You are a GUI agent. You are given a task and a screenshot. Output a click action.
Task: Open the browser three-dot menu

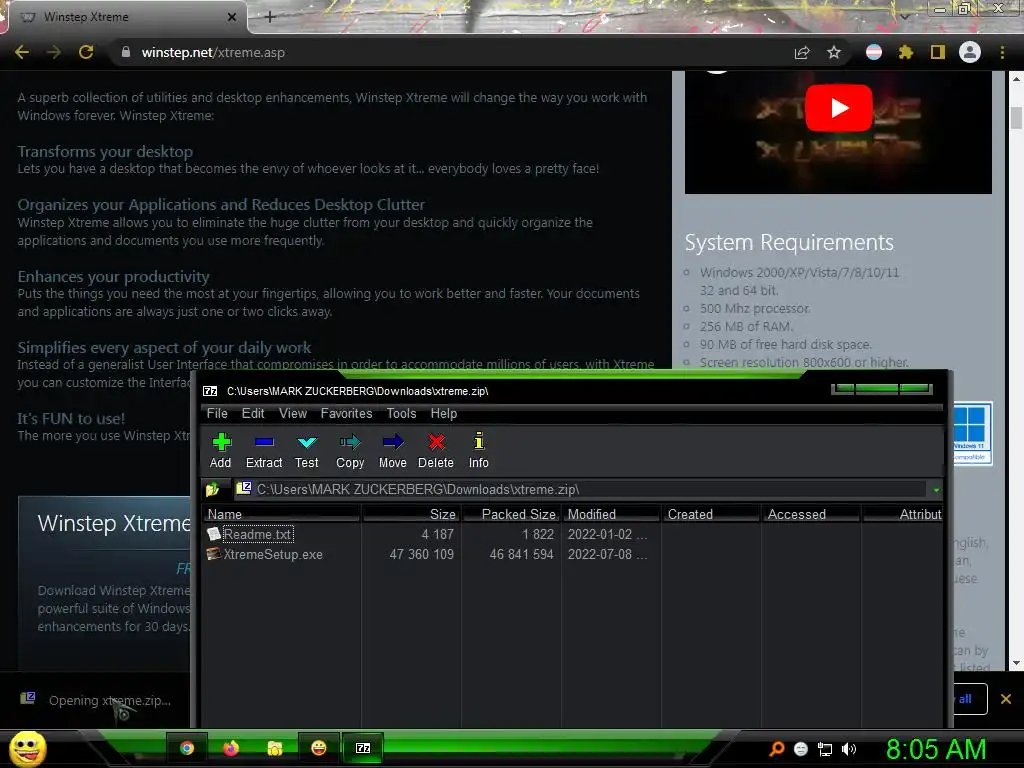tap(1002, 52)
